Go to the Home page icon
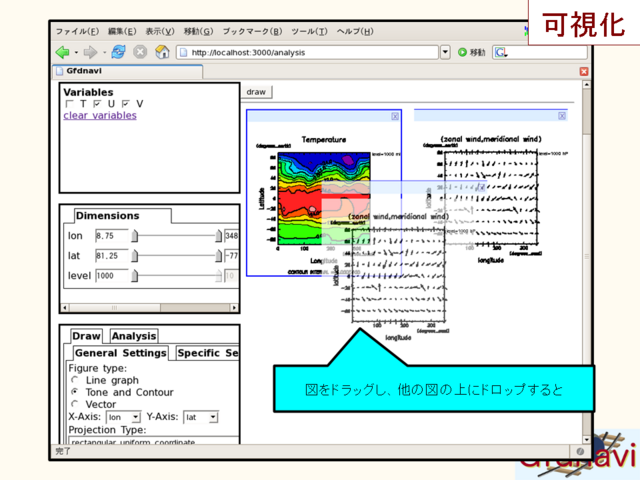This screenshot has height=480, width=640. tap(162, 52)
